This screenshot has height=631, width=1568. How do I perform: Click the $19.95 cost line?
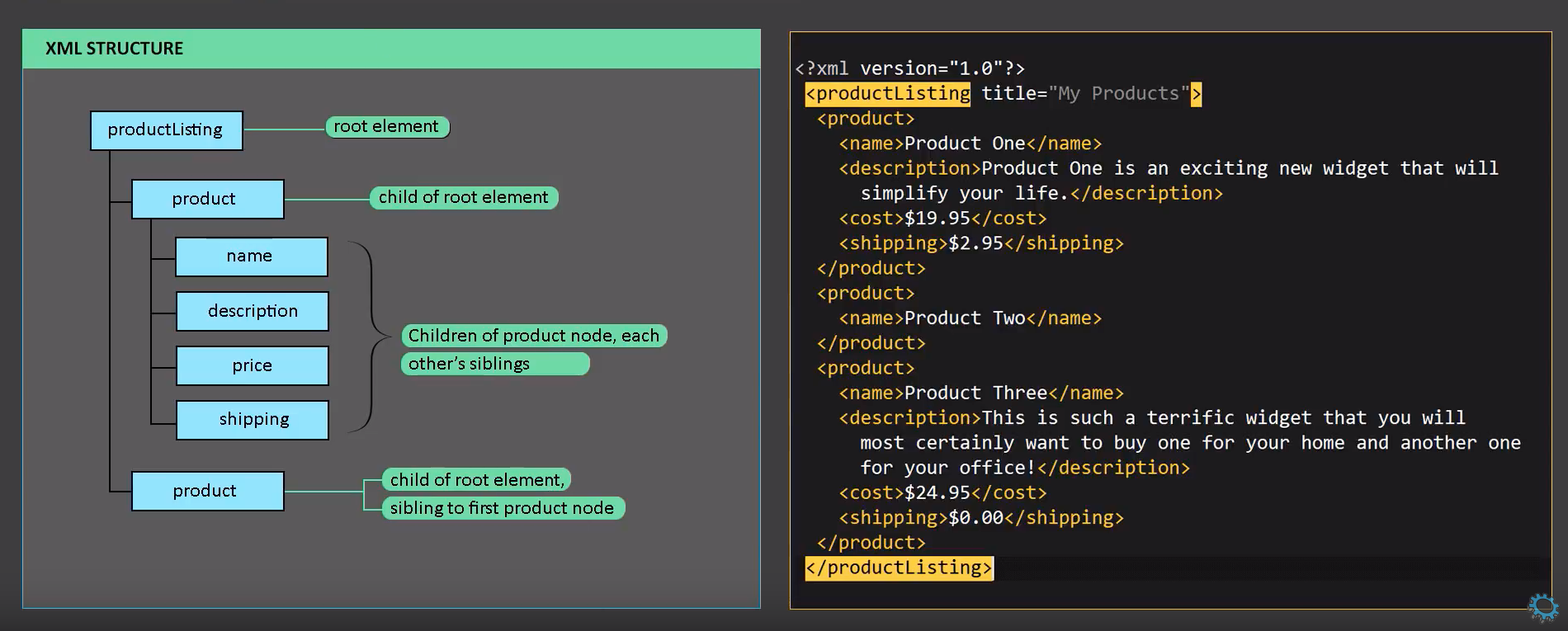coord(942,219)
